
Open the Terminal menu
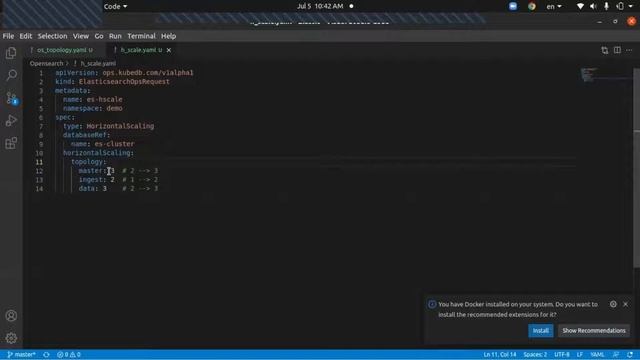click(141, 36)
